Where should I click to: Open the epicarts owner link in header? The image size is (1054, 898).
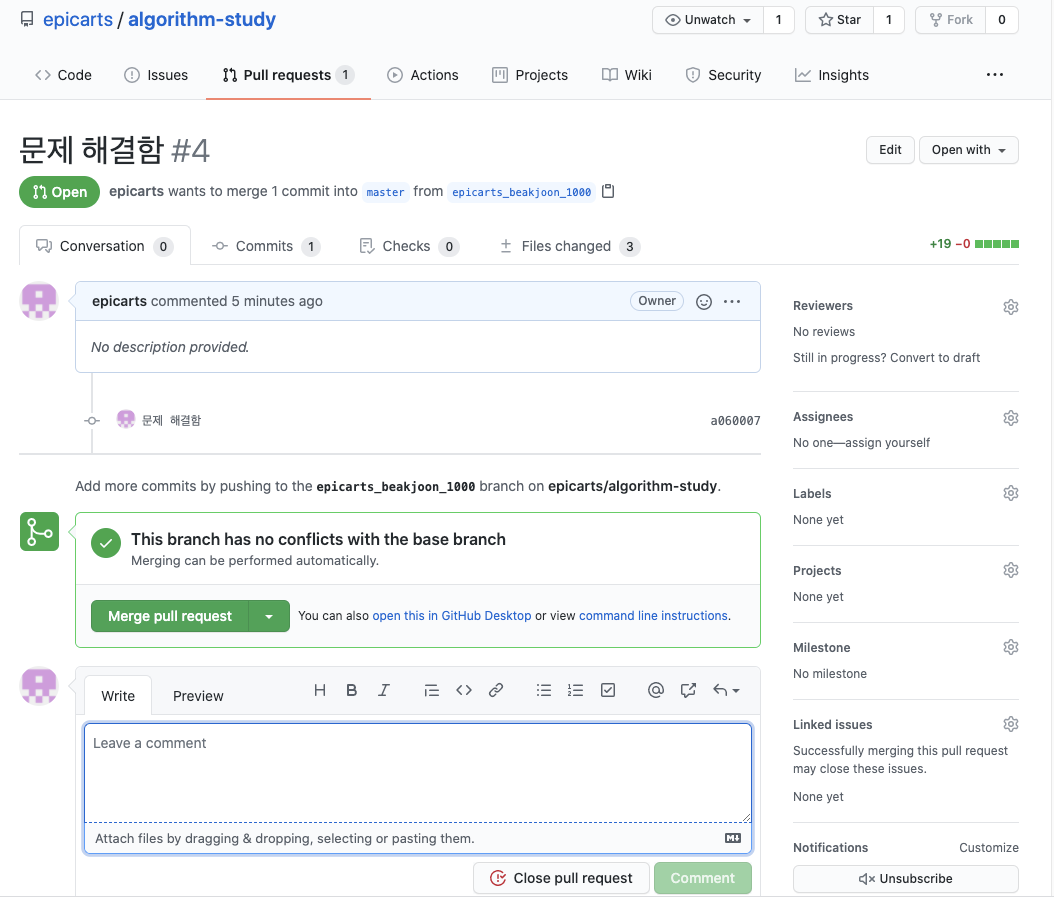pos(78,19)
